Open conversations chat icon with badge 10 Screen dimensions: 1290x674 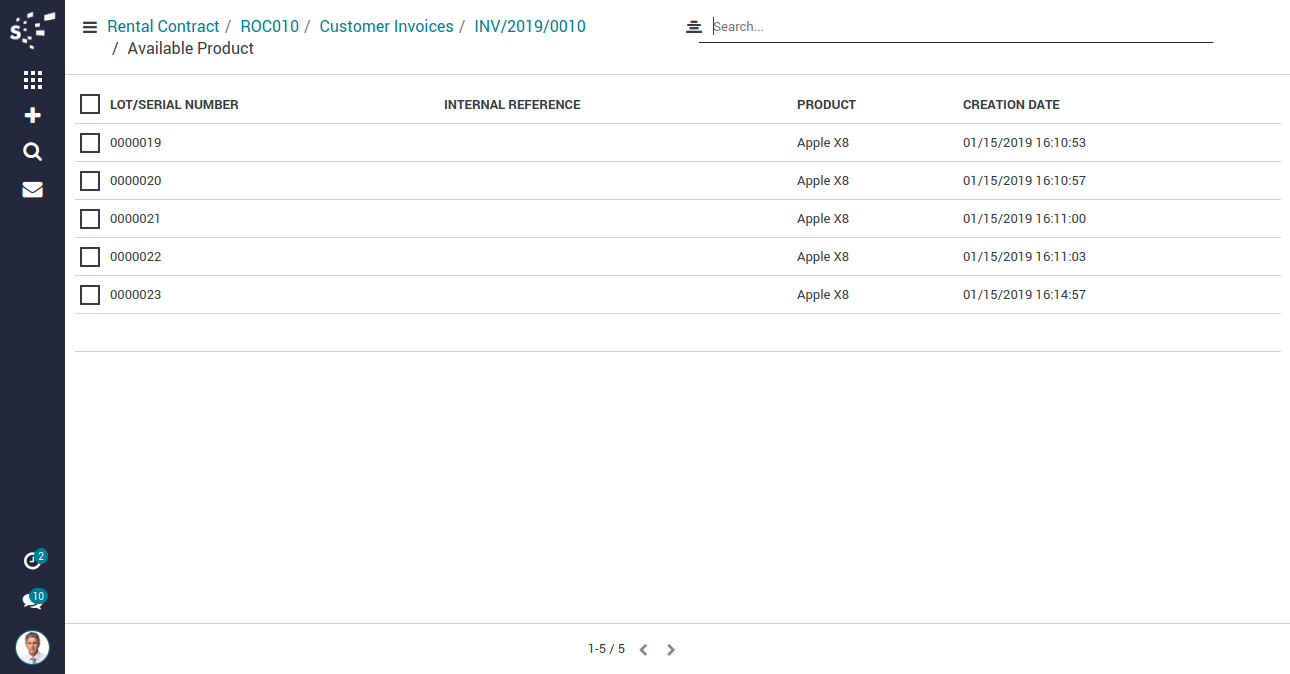[32, 601]
